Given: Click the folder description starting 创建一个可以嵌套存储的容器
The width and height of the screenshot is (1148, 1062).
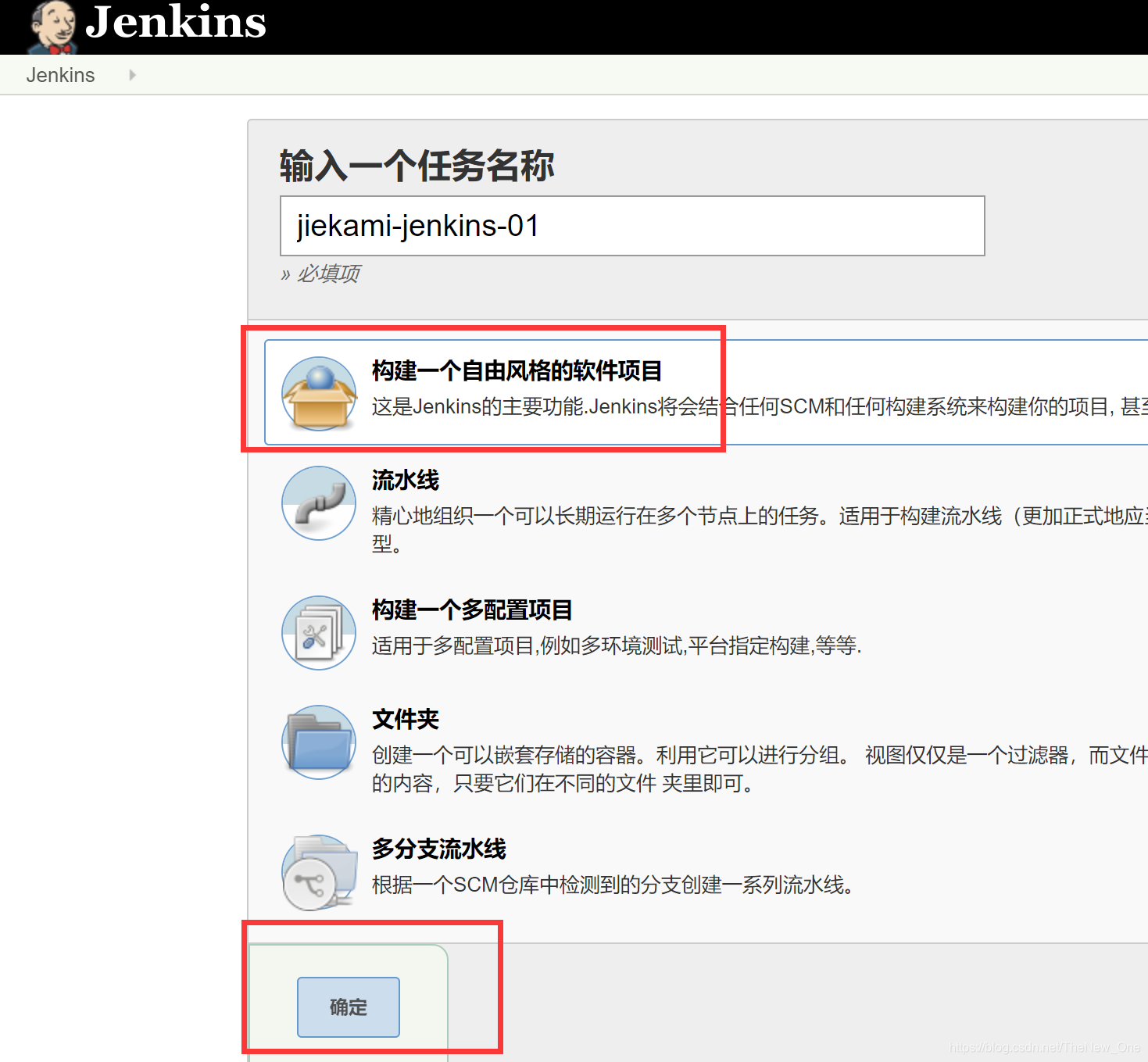Looking at the screenshot, I should point(760,769).
